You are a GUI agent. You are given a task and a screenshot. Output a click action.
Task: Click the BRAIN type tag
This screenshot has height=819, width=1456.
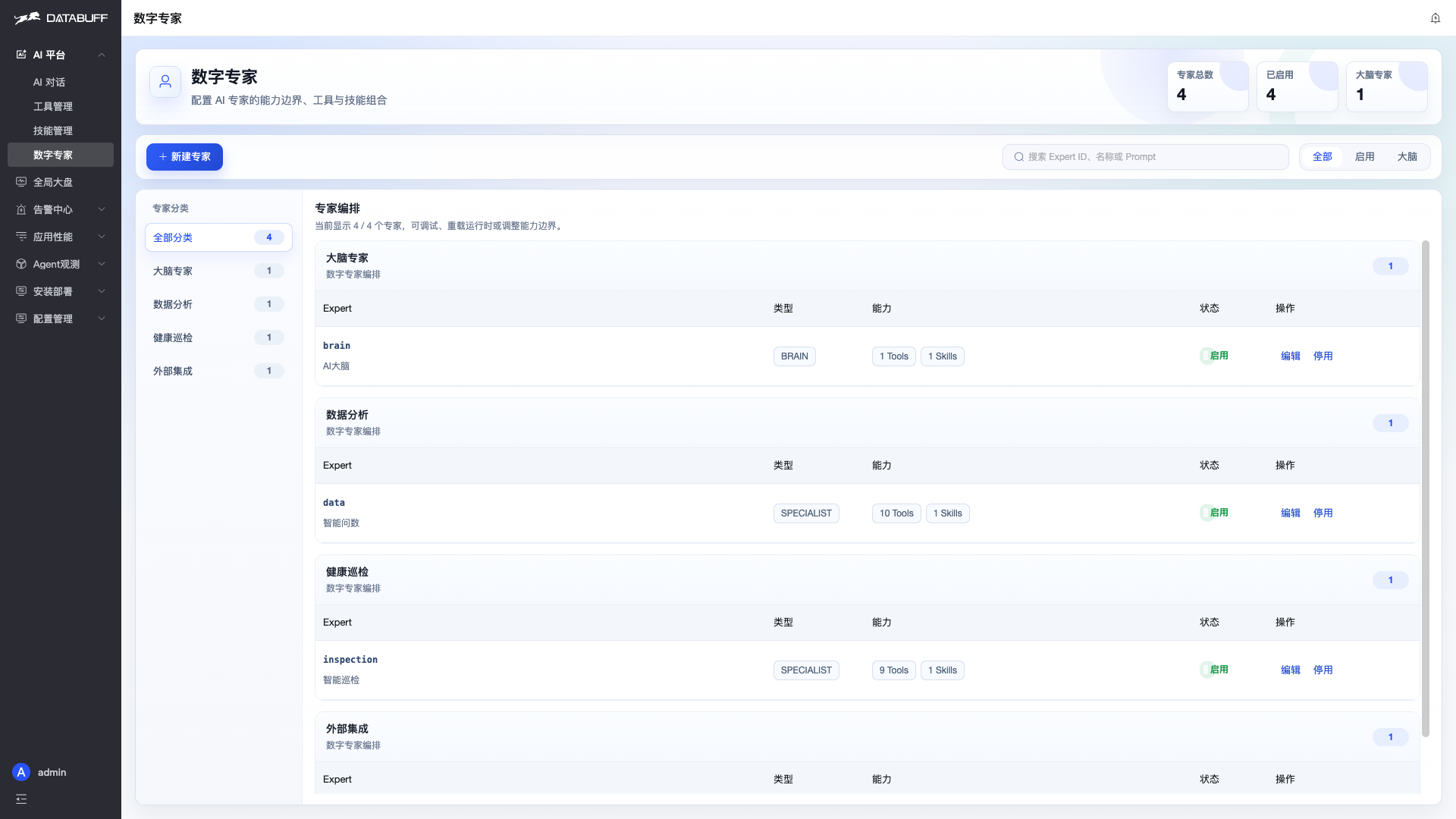[x=795, y=356]
